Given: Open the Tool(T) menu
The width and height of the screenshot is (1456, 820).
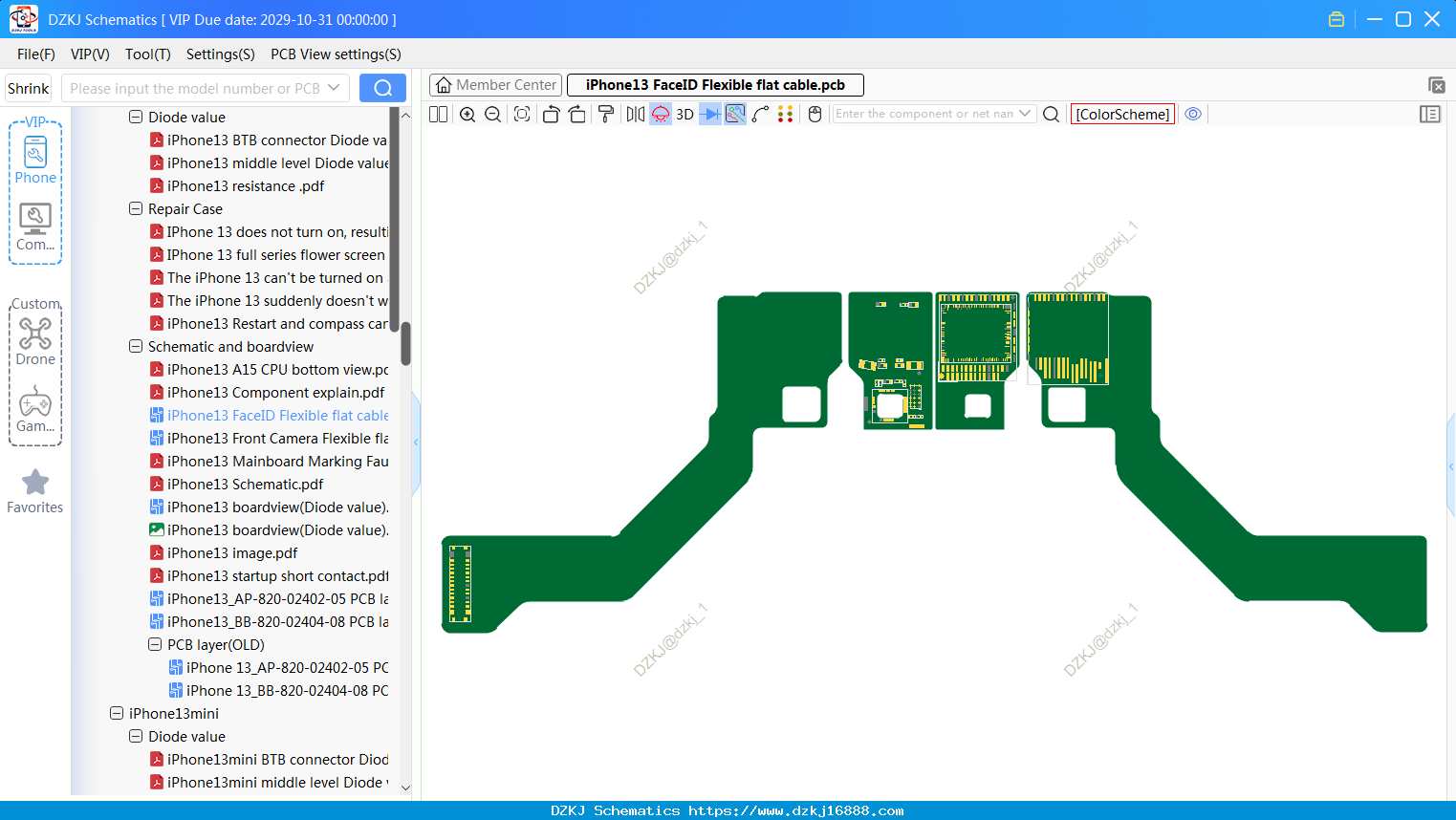Looking at the screenshot, I should tap(148, 54).
